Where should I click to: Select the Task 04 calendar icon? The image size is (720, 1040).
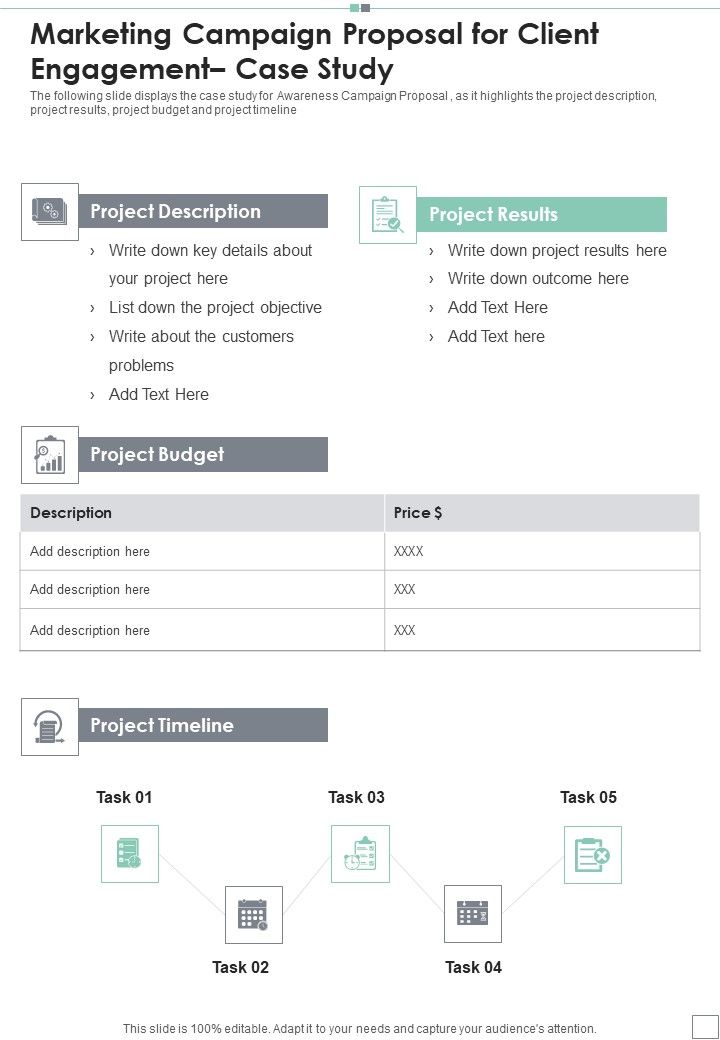472,914
